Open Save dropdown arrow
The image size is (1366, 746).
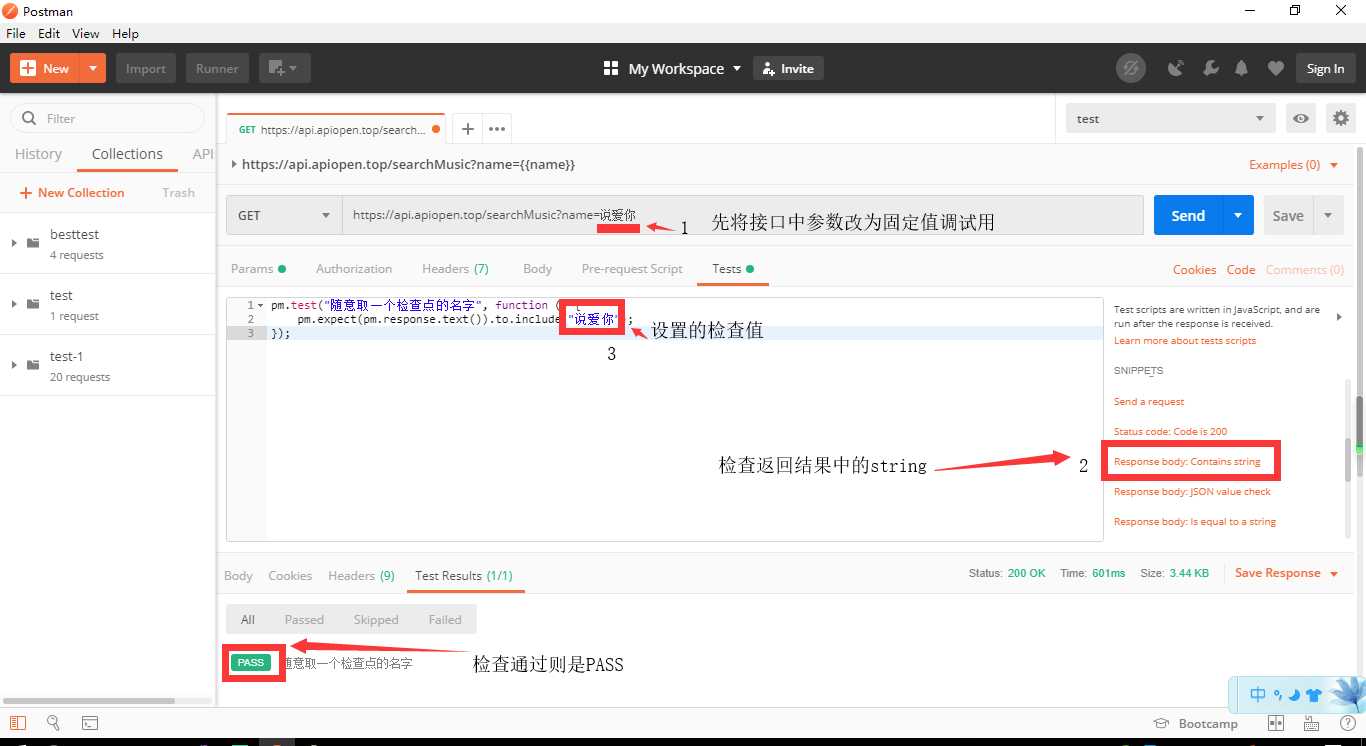1328,215
